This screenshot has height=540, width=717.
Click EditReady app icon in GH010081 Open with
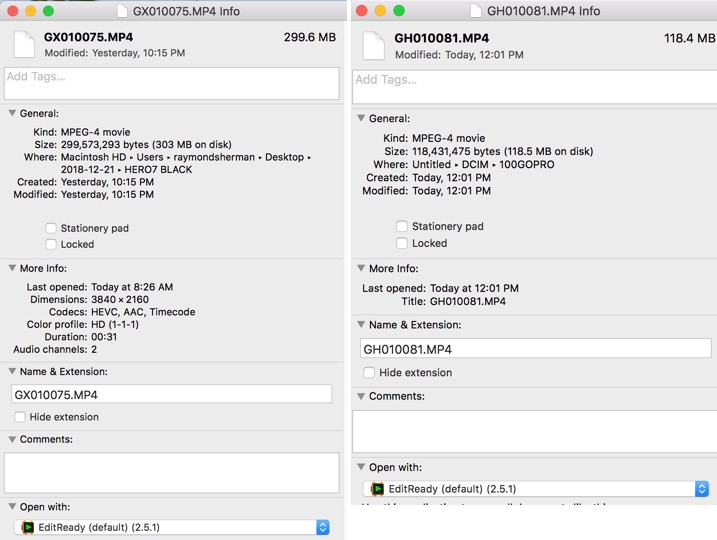tap(377, 489)
